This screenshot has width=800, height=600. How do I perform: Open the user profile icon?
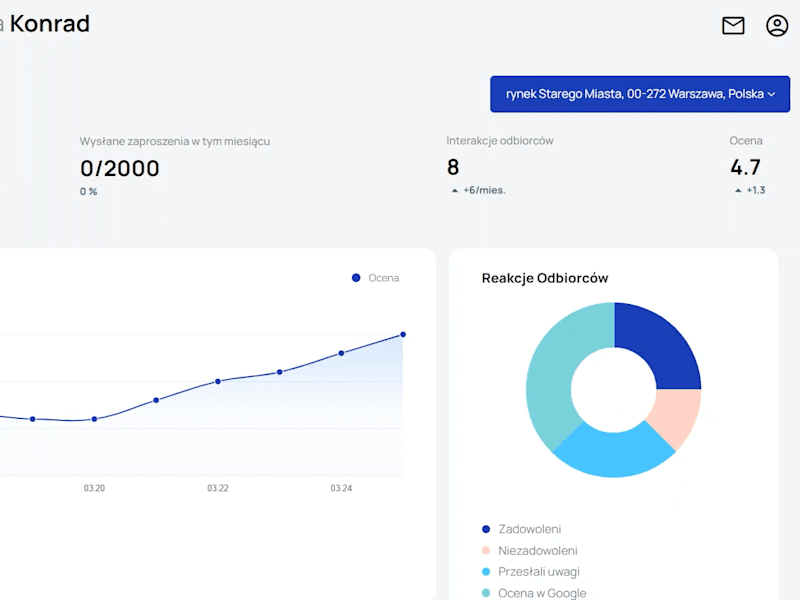click(x=777, y=26)
